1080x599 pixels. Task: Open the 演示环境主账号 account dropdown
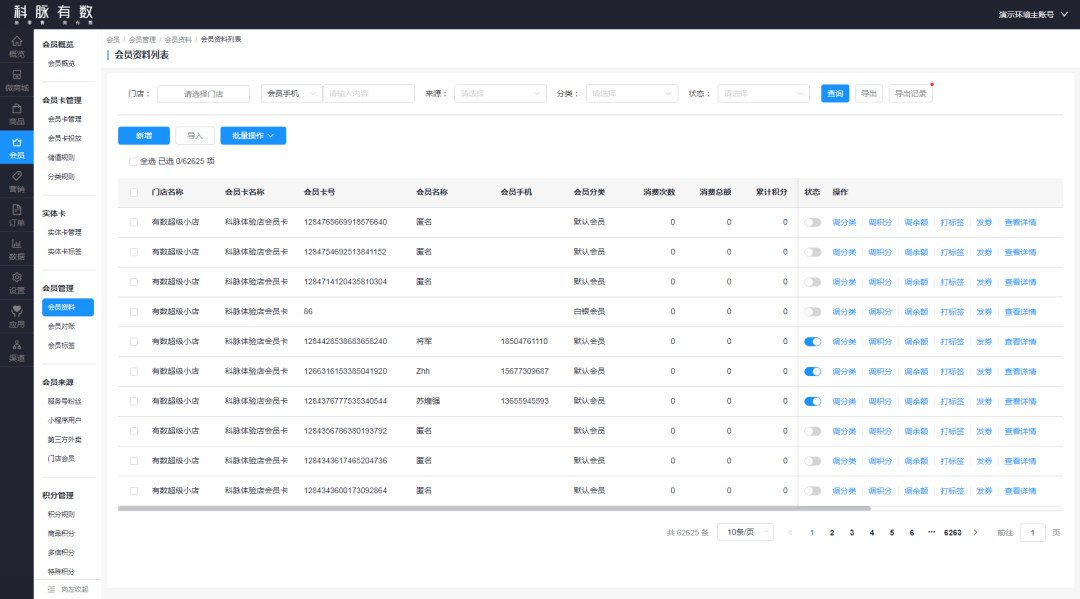coord(1033,14)
